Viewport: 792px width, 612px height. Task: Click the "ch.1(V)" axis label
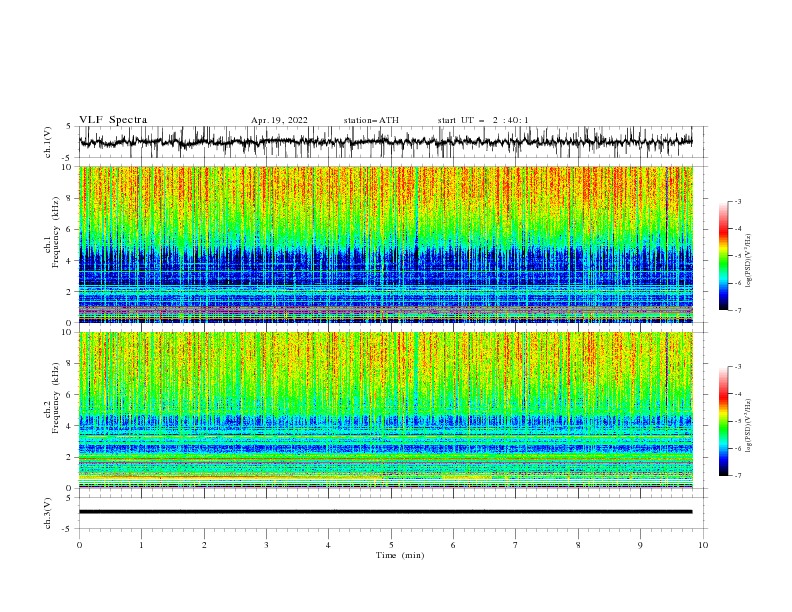[48, 142]
